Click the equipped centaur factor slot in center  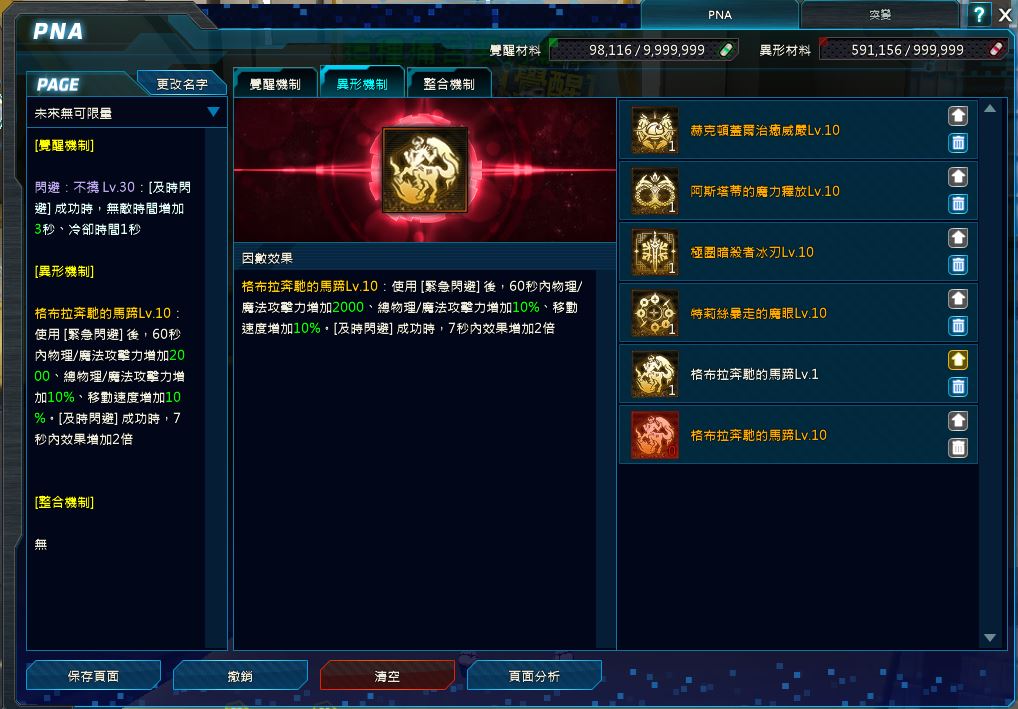coord(425,170)
